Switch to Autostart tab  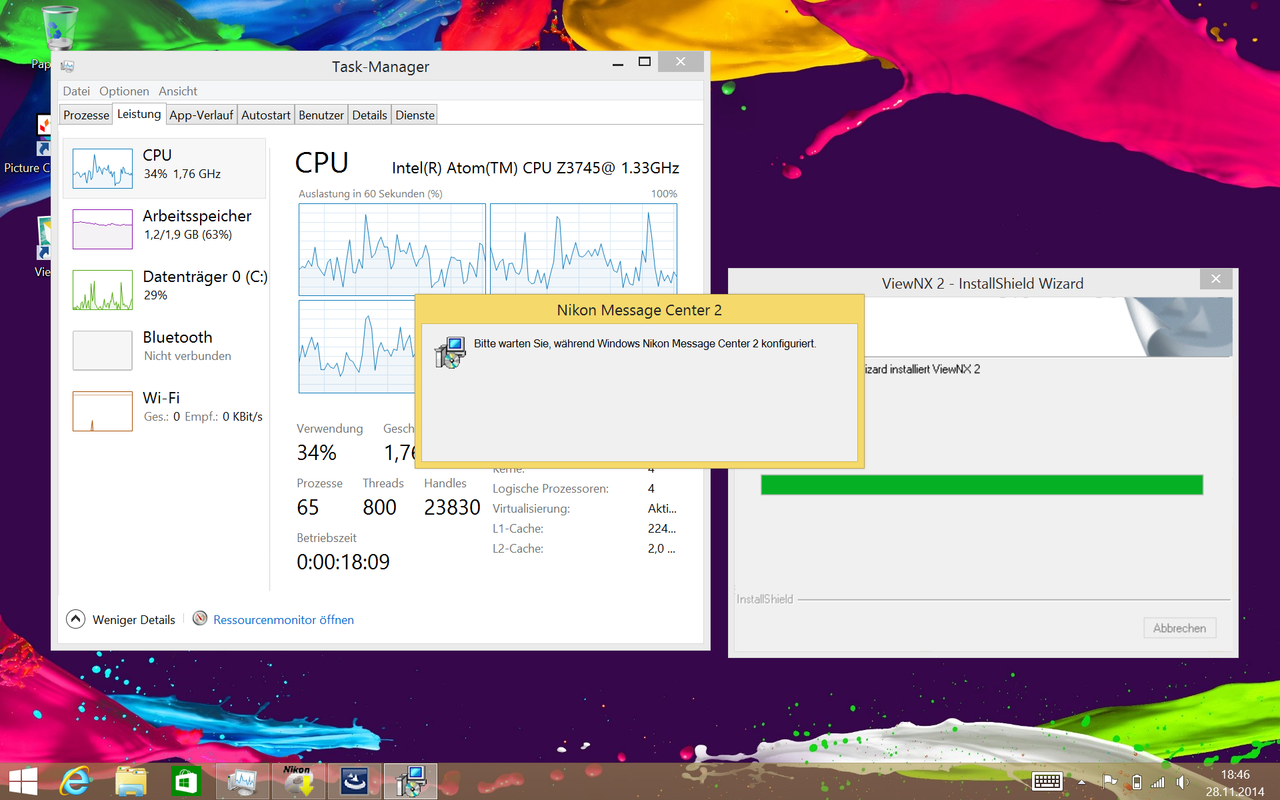[x=266, y=115]
